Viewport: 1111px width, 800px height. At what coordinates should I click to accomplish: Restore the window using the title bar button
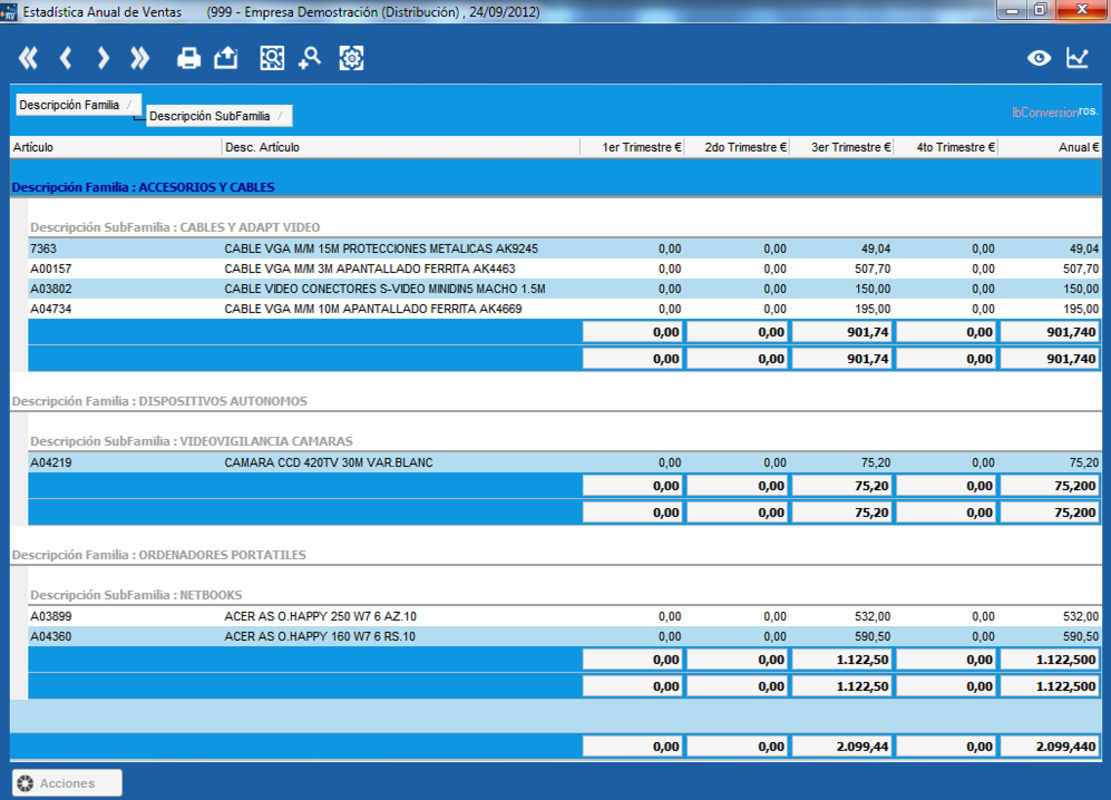click(1039, 10)
